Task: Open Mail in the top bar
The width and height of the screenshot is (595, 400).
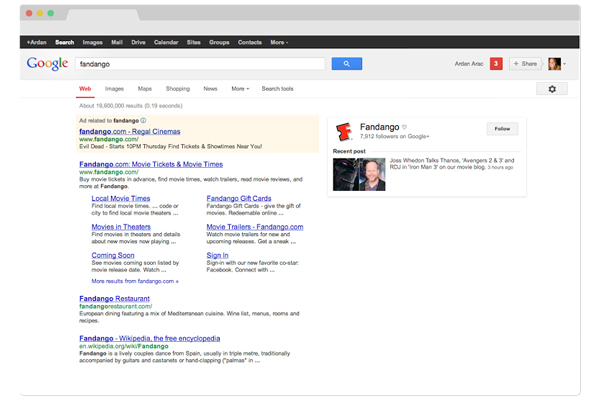Action: (117, 43)
